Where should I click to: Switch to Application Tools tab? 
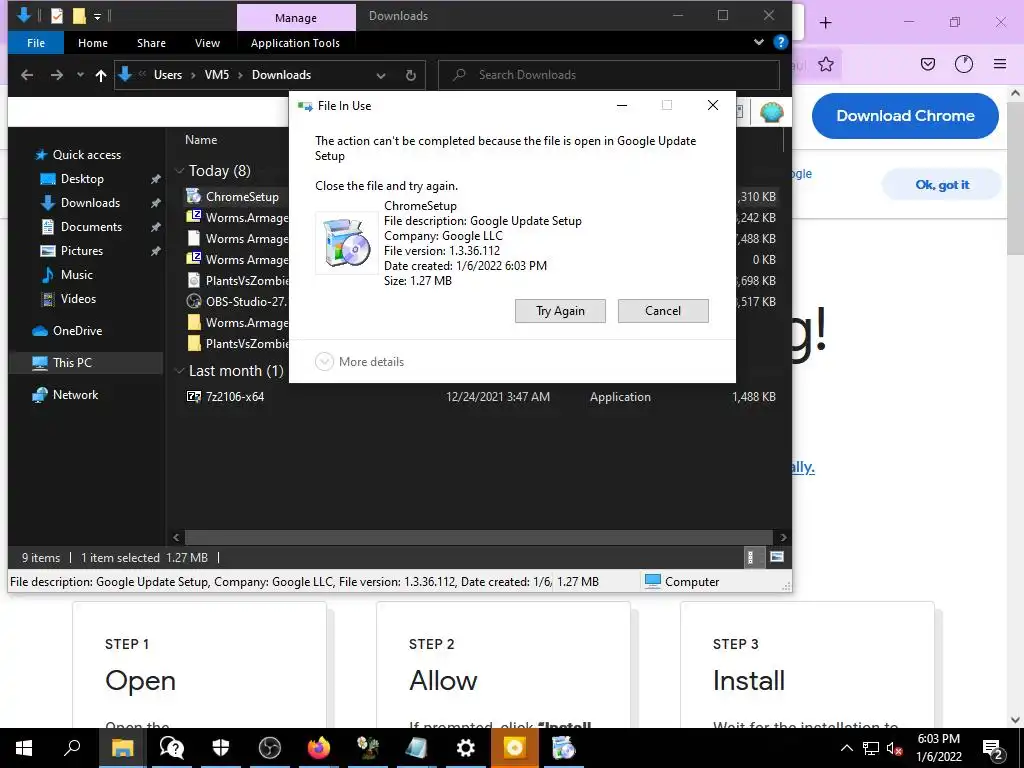coord(295,43)
